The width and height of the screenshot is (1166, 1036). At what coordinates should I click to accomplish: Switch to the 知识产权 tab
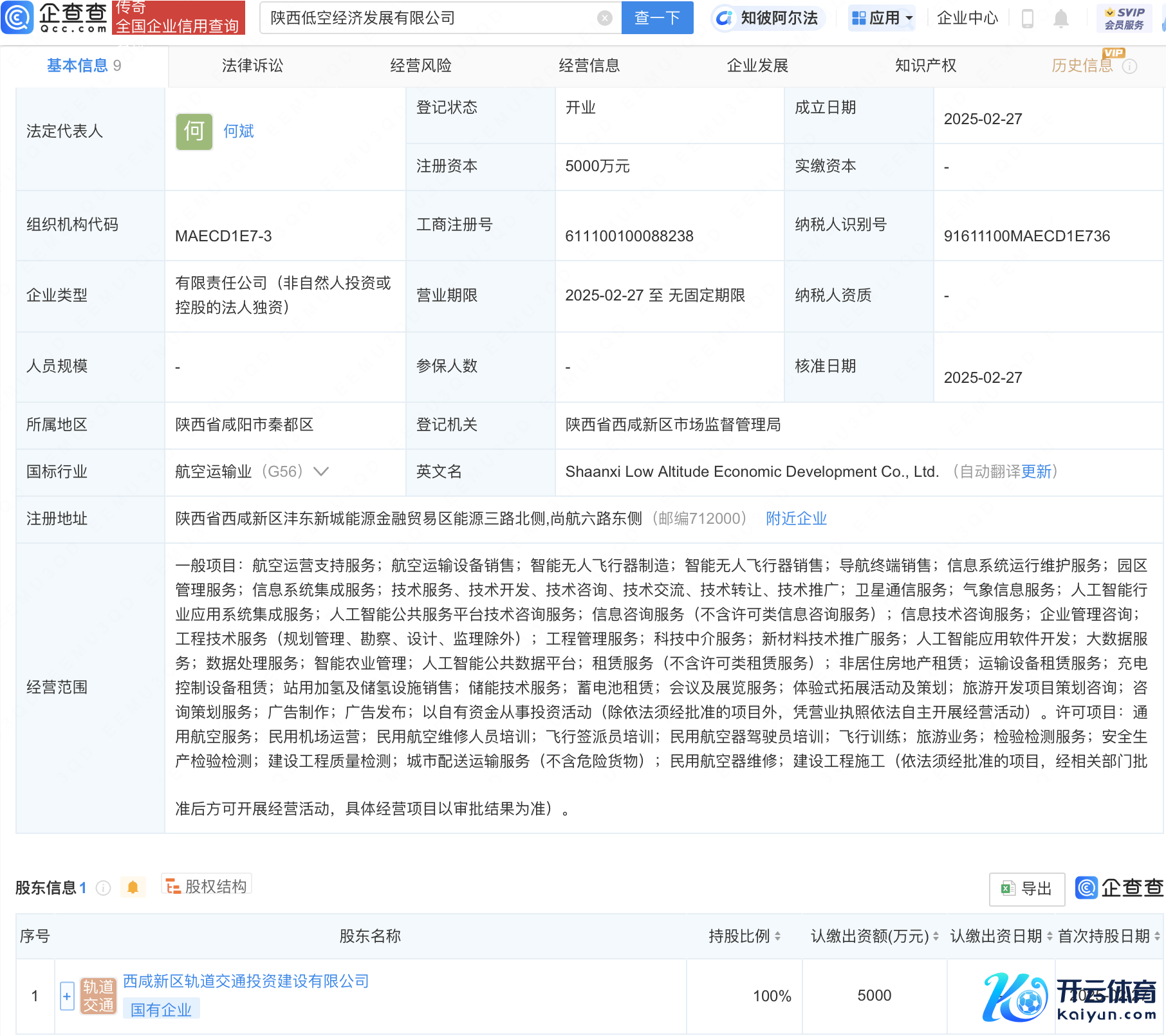[x=925, y=66]
